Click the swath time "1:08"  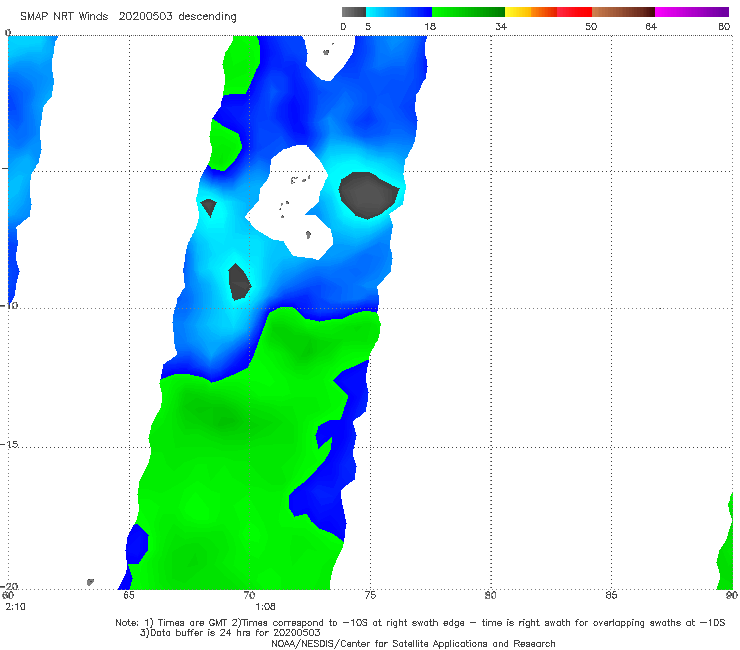(265, 607)
